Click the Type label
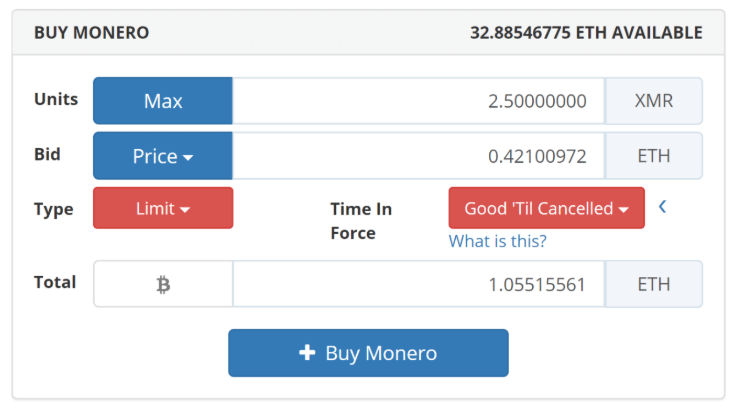 (x=54, y=209)
